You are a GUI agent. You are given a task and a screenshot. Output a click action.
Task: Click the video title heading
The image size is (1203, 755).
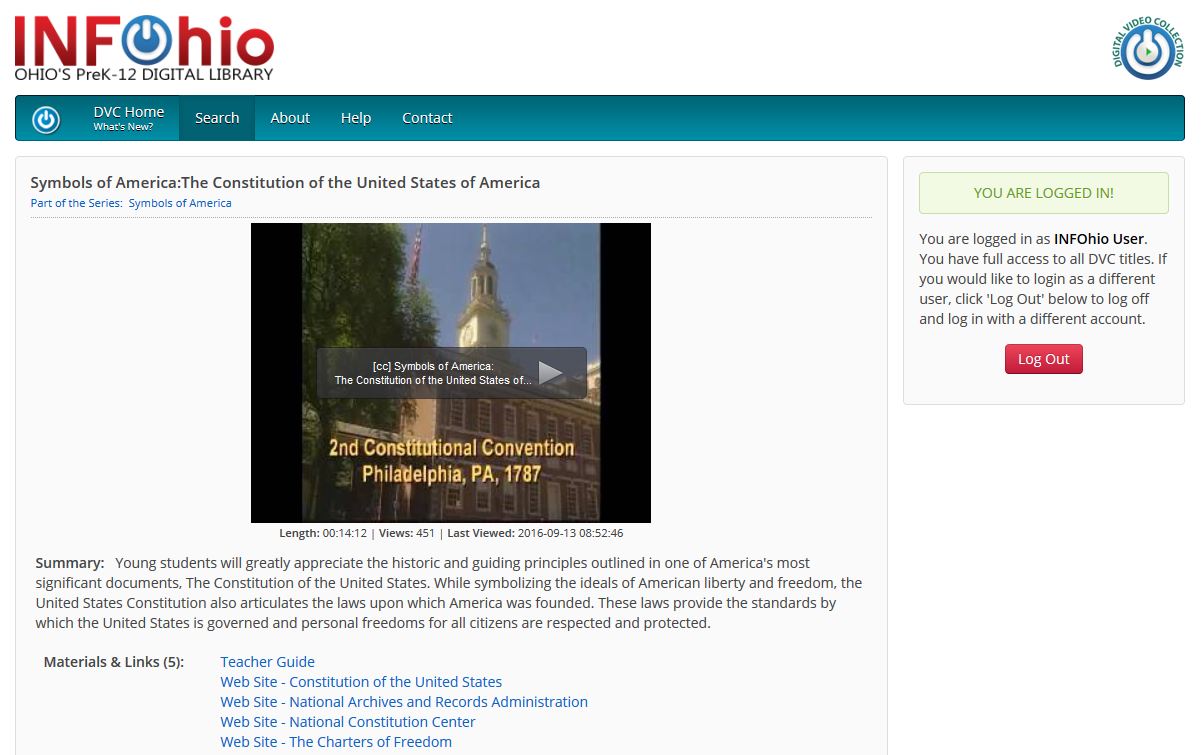coord(285,182)
